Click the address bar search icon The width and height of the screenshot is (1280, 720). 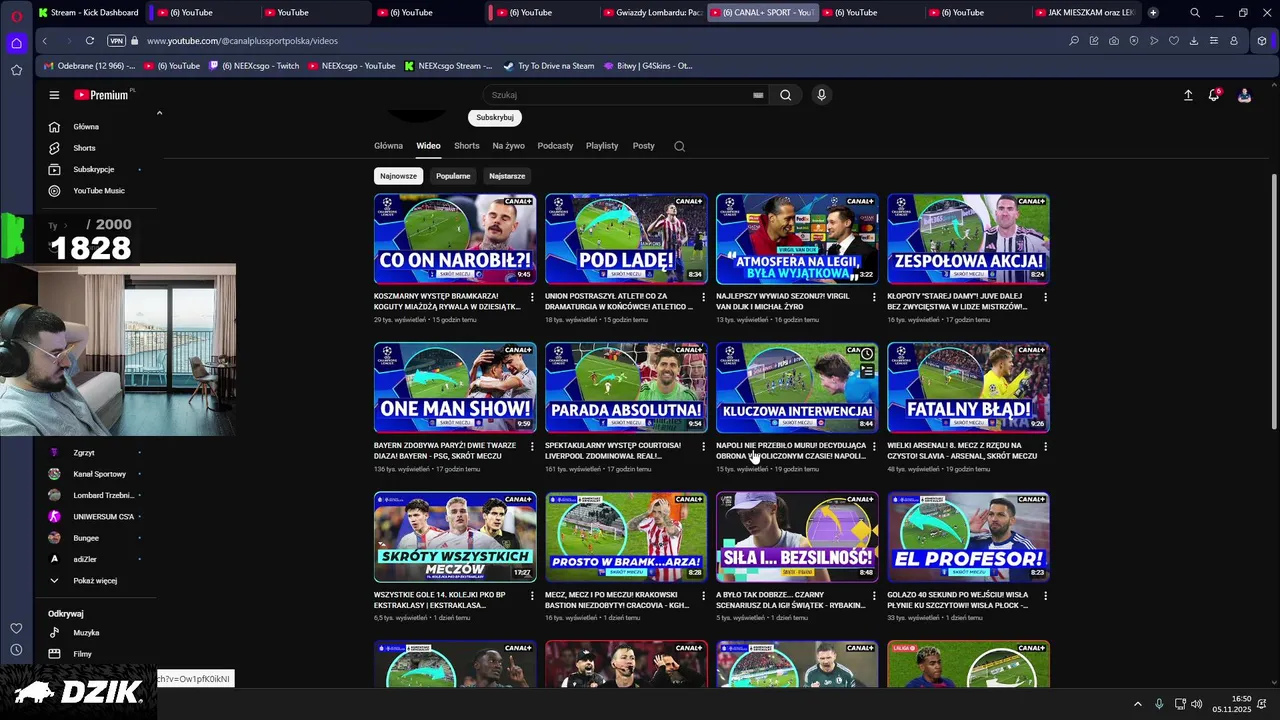pyautogui.click(x=1074, y=41)
